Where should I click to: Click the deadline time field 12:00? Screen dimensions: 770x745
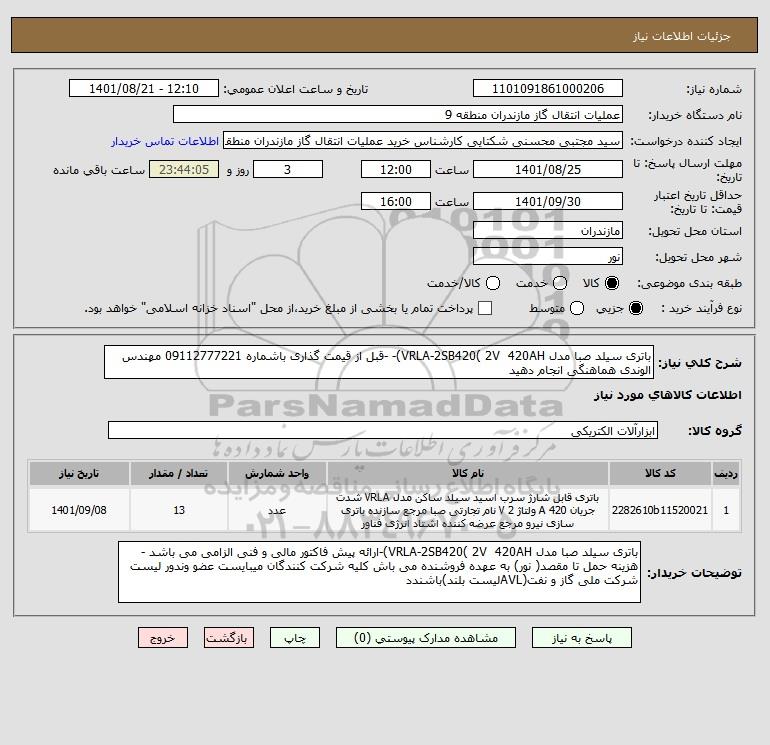coord(396,169)
